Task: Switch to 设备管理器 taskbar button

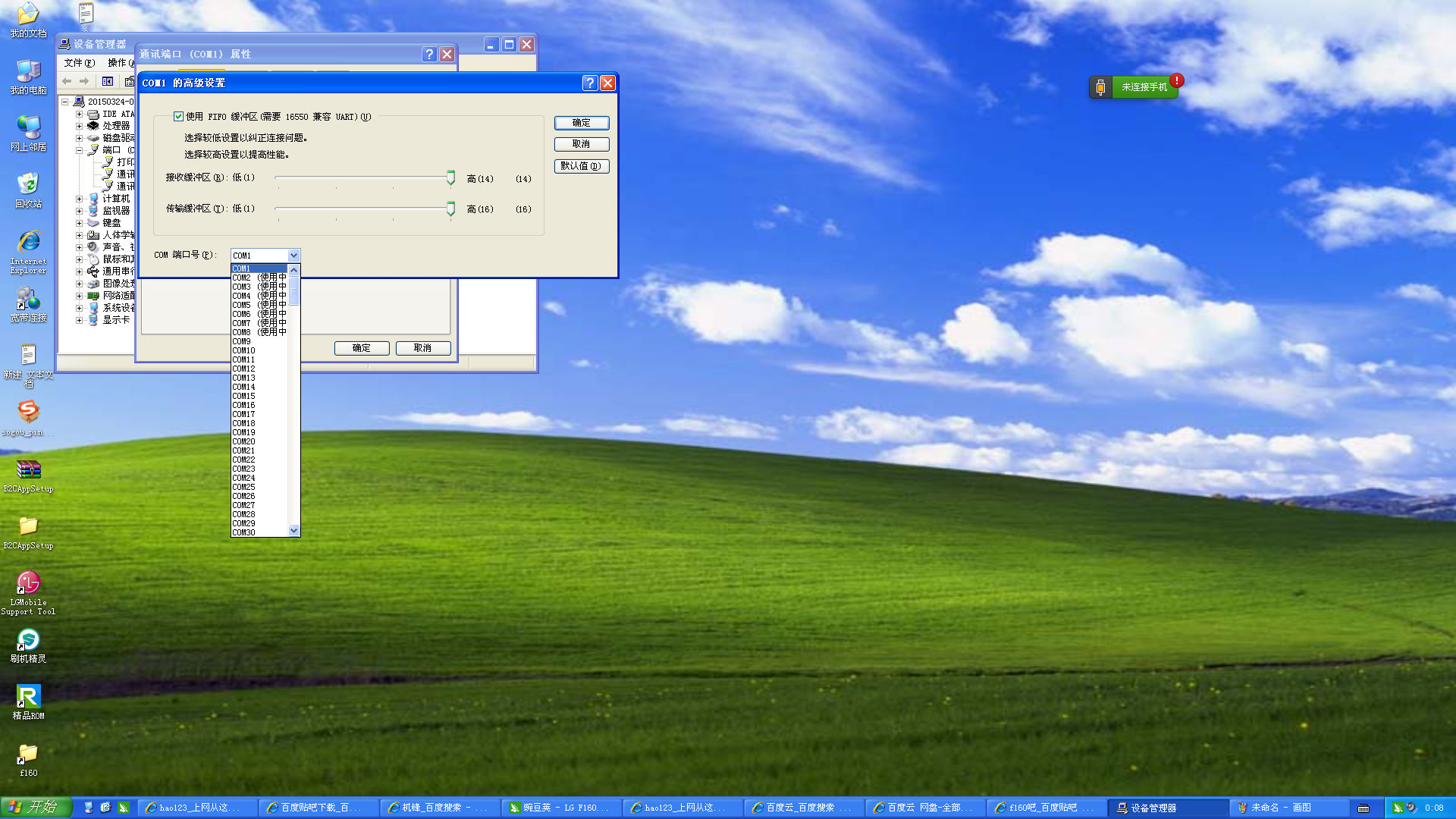Action: point(1168,808)
